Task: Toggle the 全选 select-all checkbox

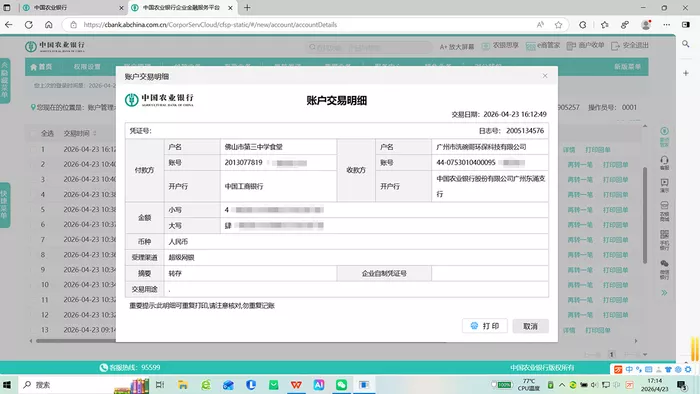Action: [x=33, y=133]
